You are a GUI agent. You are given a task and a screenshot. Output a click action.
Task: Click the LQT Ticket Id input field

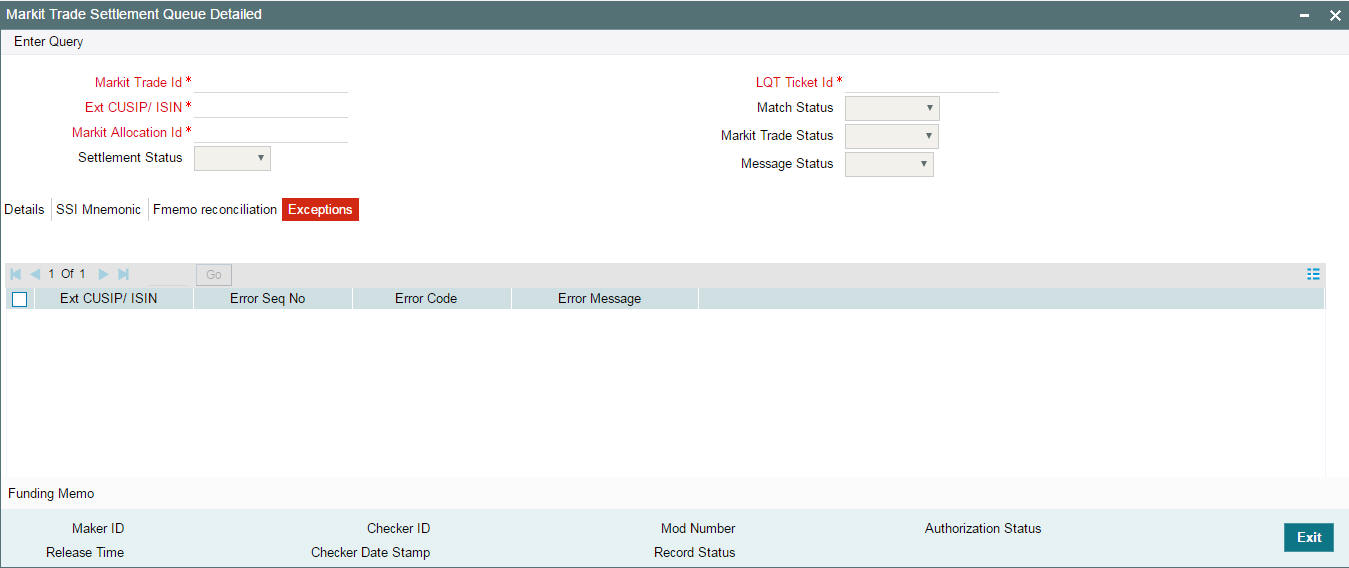922,82
